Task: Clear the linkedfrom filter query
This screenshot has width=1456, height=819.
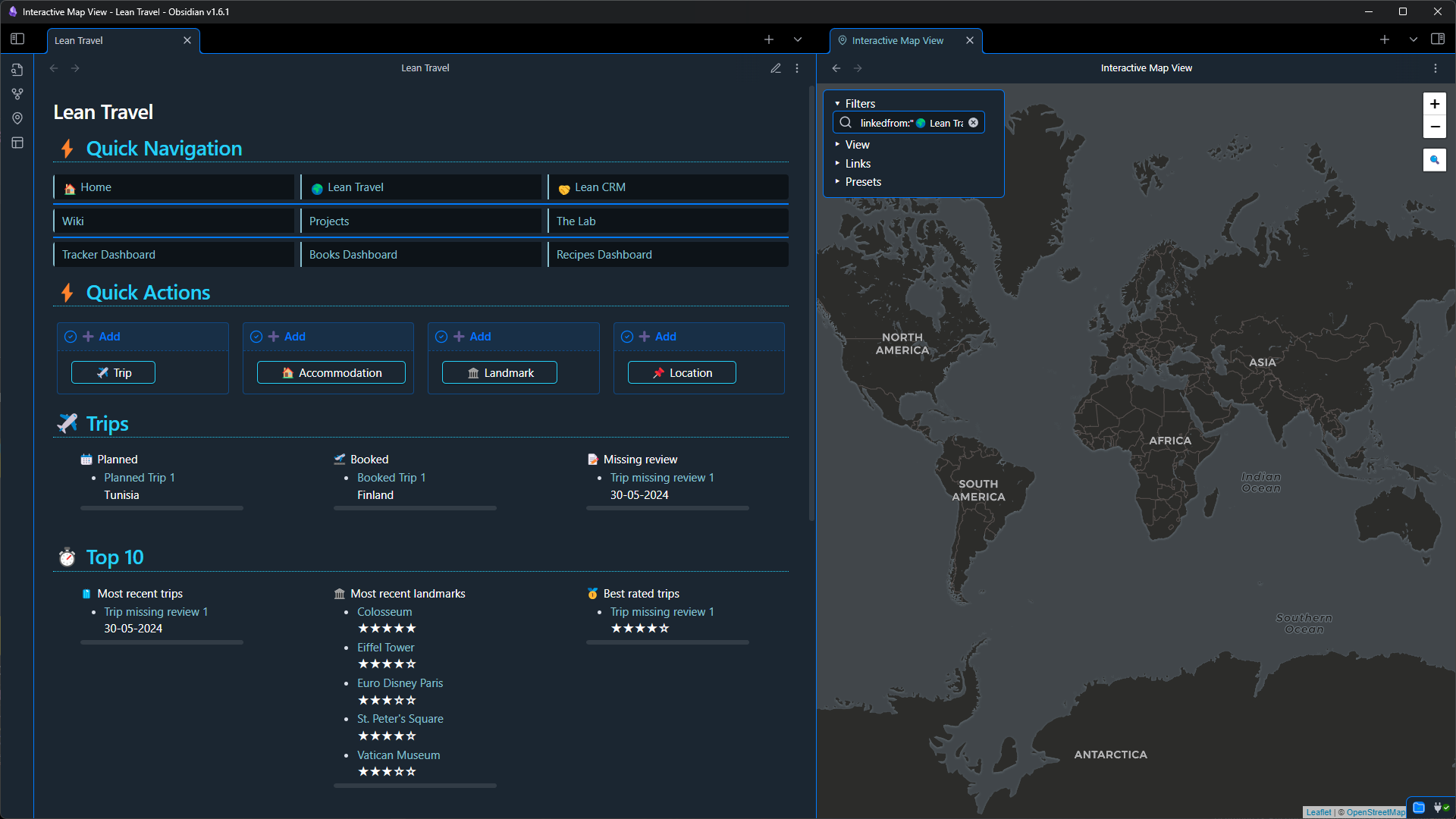Action: pyautogui.click(x=973, y=123)
